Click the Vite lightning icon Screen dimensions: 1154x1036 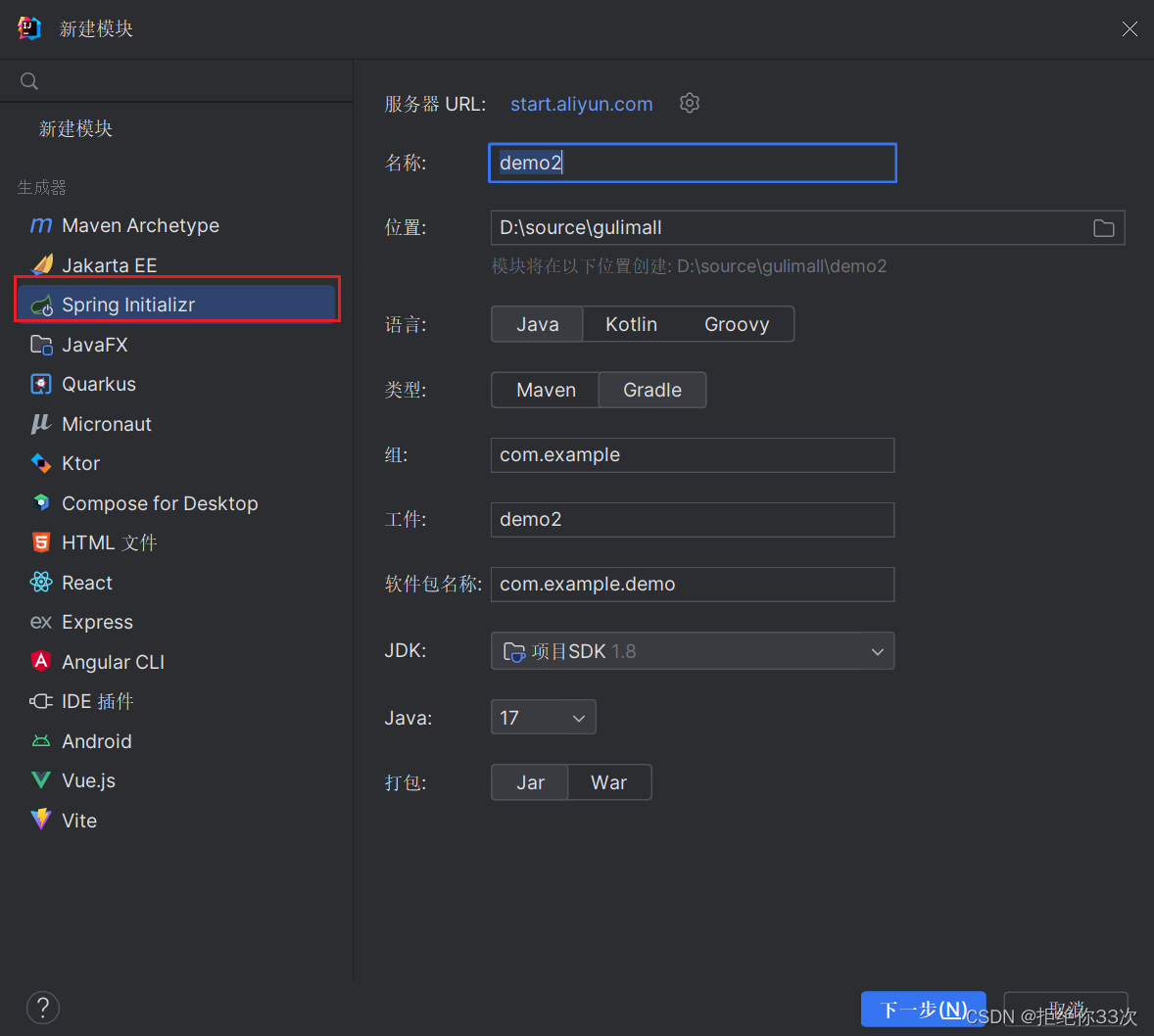[41, 820]
